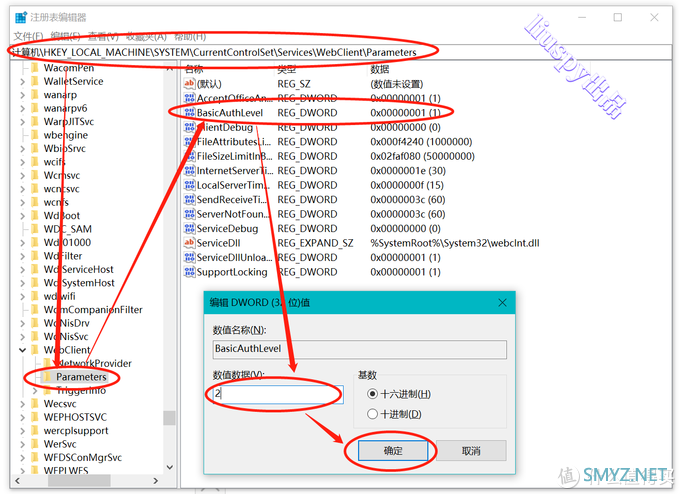
Task: Click the wanarp folder icon
Action: click(x=35, y=95)
